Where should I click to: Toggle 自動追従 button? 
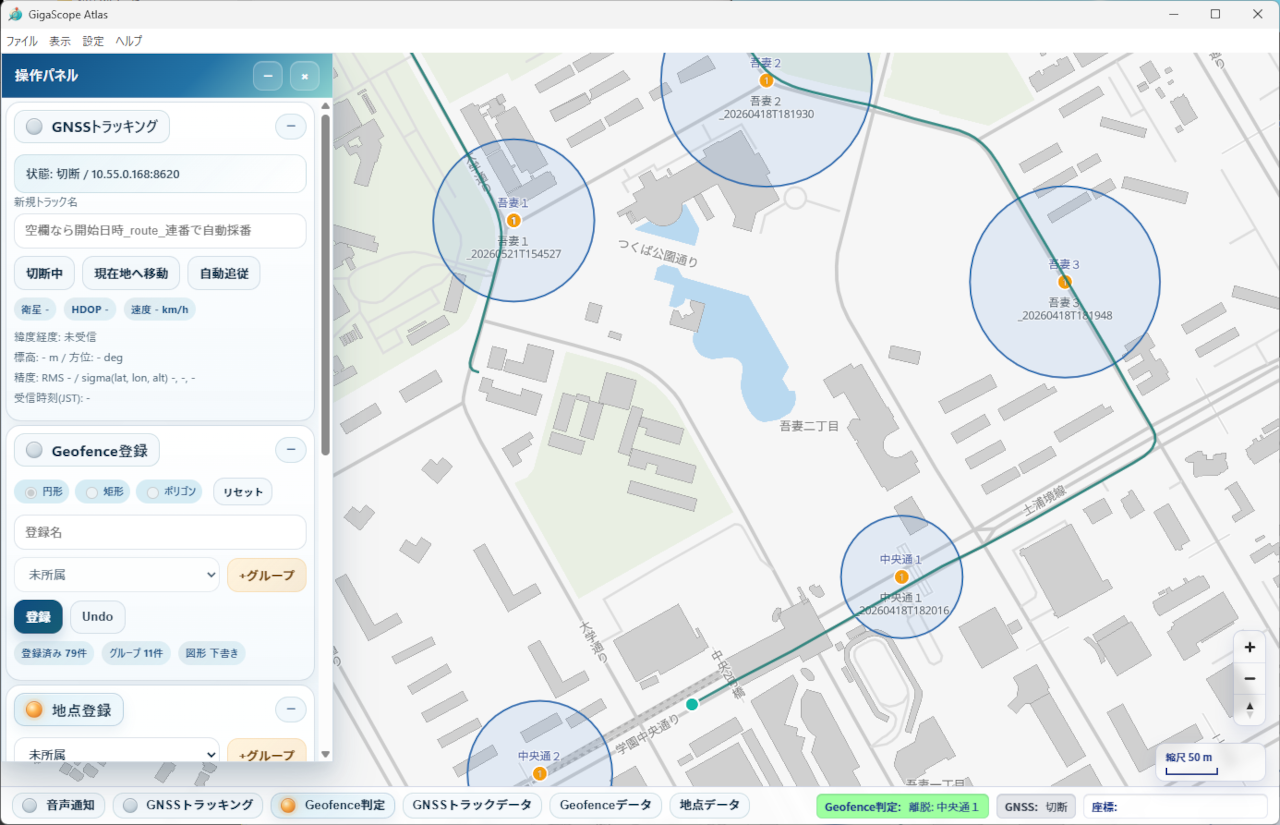click(x=224, y=273)
